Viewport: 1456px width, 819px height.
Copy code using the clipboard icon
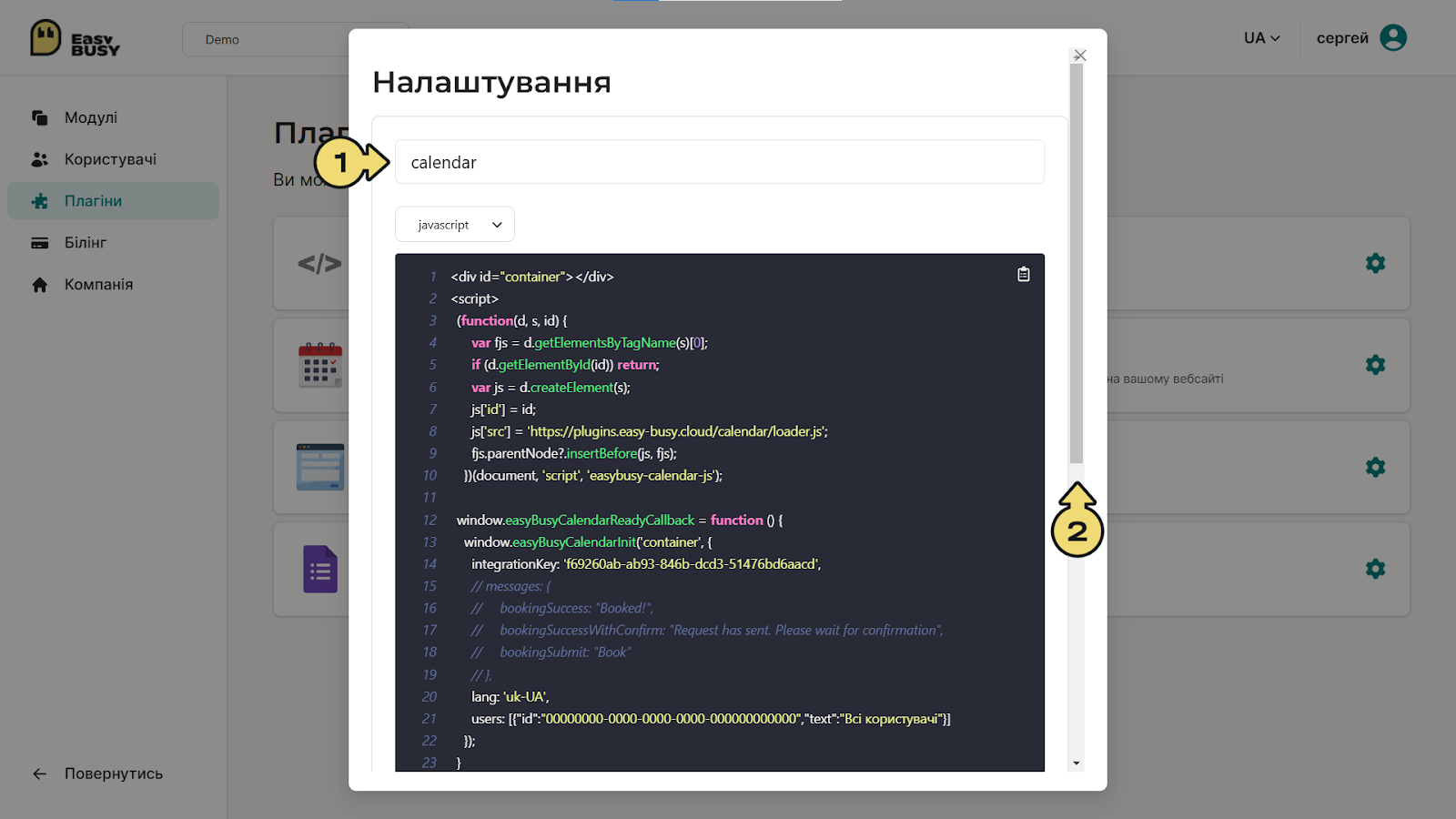(1024, 274)
